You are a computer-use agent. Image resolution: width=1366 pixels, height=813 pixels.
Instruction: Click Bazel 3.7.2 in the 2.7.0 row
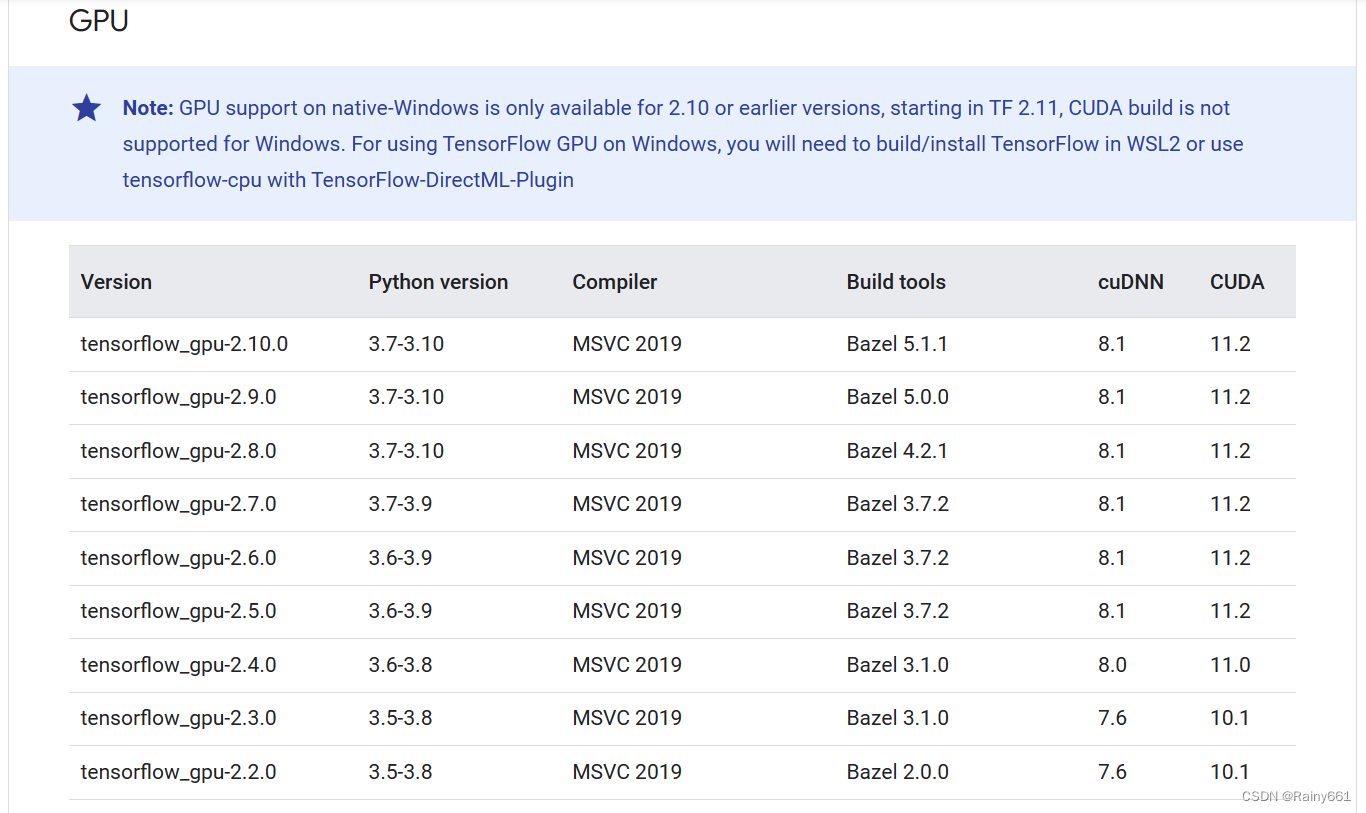click(898, 504)
